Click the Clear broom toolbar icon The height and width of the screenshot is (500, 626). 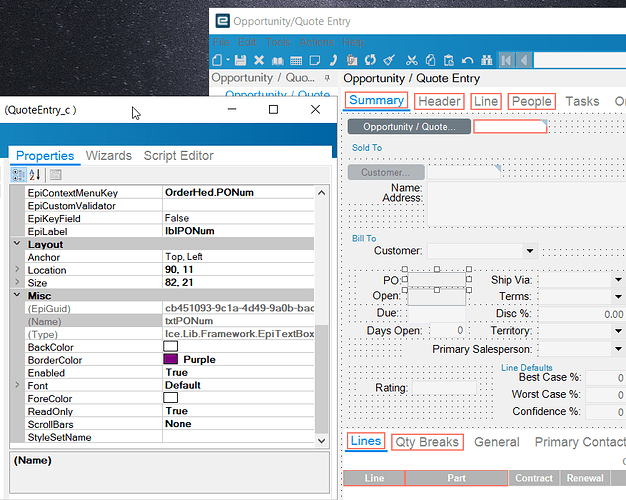[389, 61]
